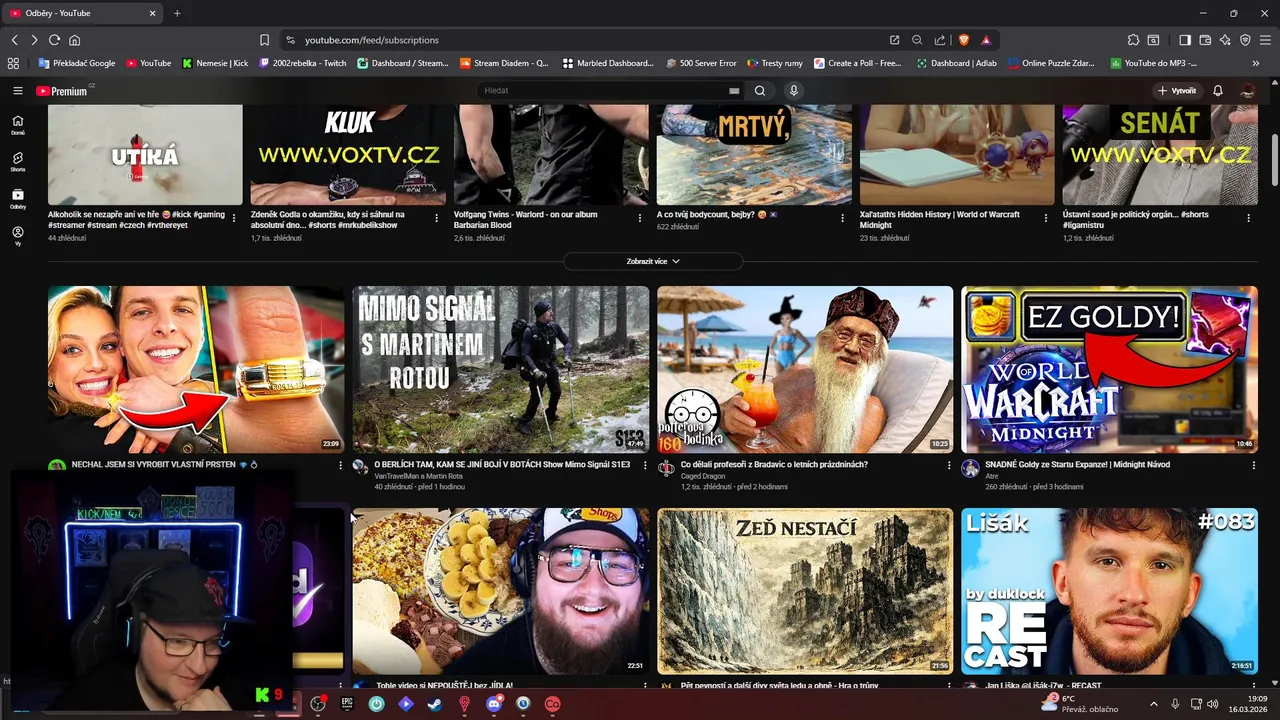Open Brave Rewards triangle icon
The image size is (1280, 720).
986,40
